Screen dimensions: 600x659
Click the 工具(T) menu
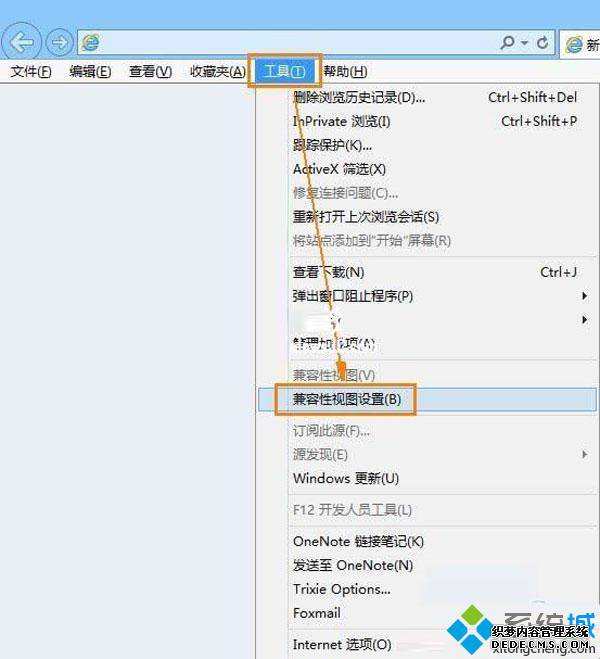coord(285,71)
